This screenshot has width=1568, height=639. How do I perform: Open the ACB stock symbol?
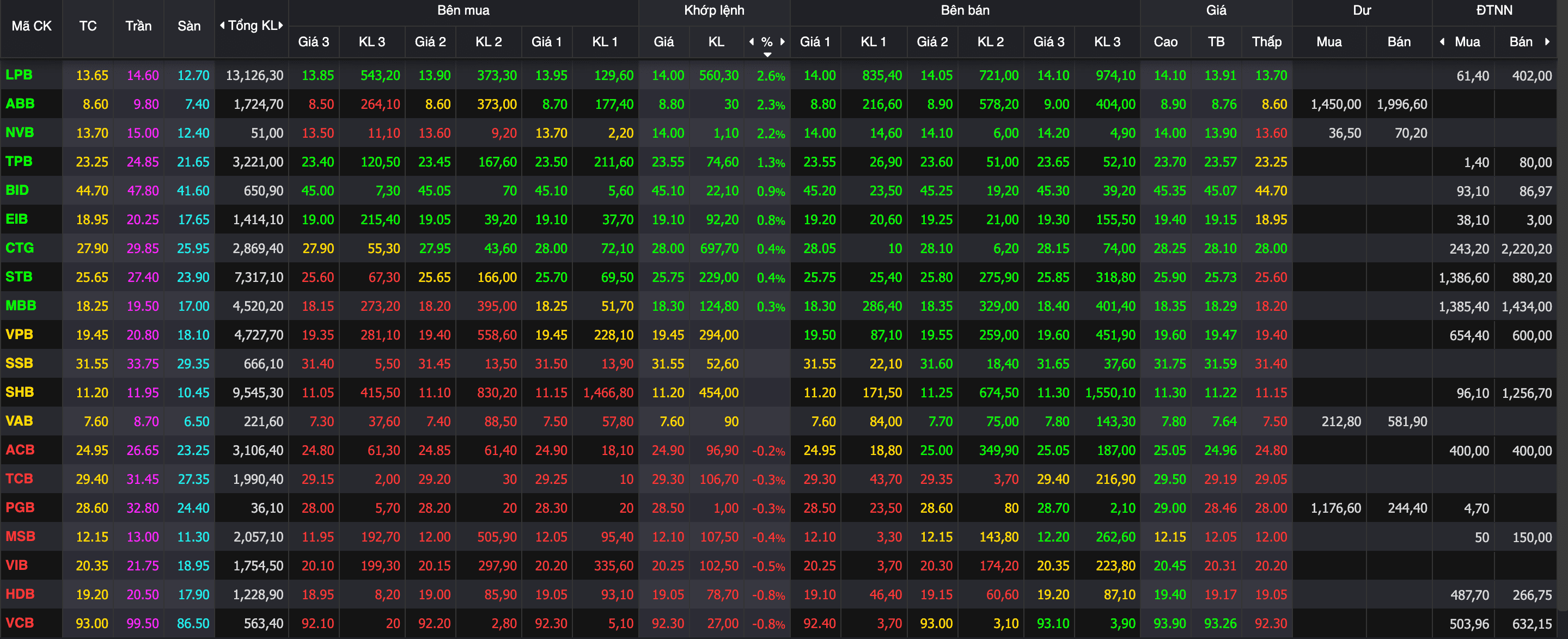coord(20,450)
